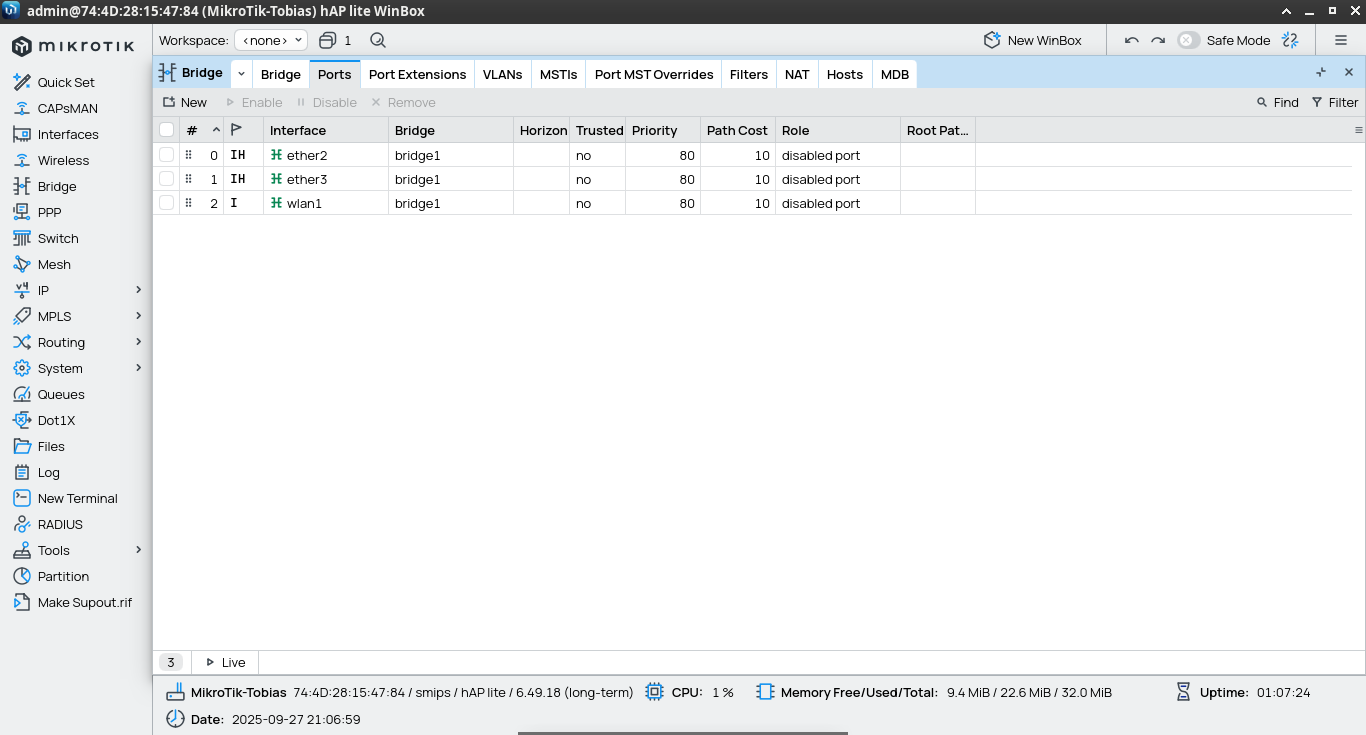This screenshot has height=735, width=1366.
Task: Open CAPsMAN from the sidebar
Action: tap(67, 108)
